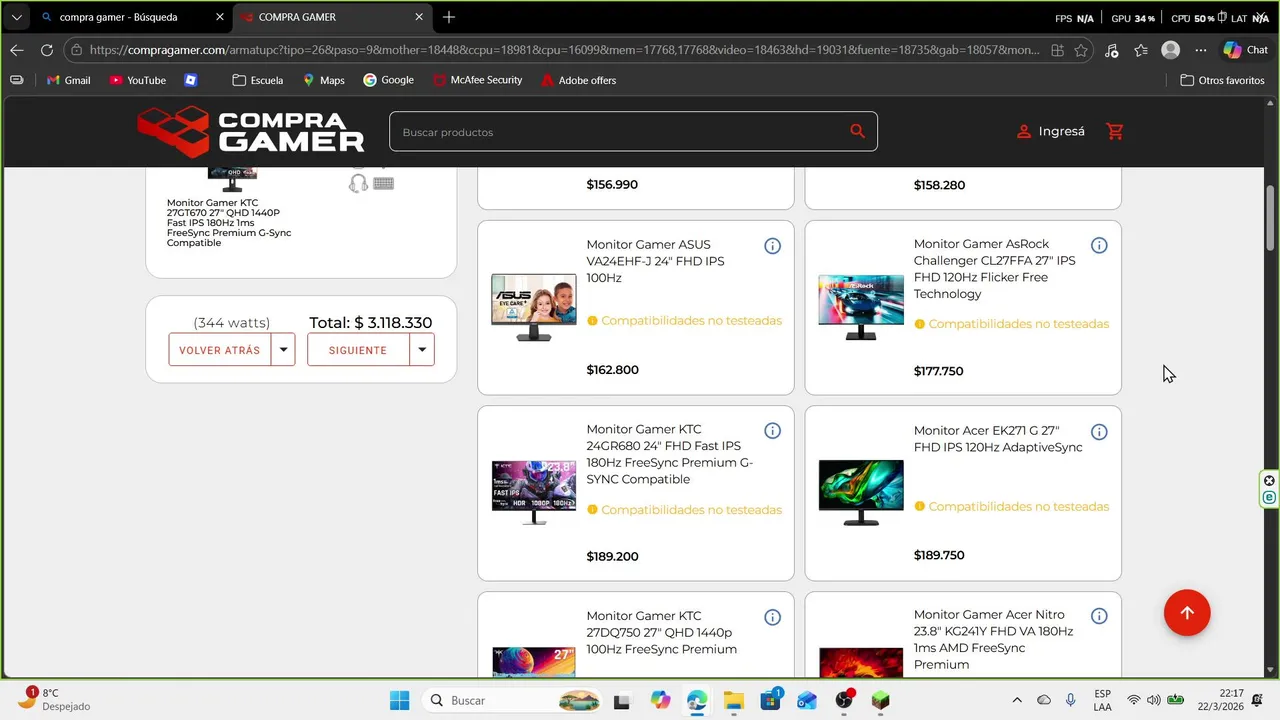Click the SIGUIENTE button
The height and width of the screenshot is (720, 1280).
[x=358, y=350]
